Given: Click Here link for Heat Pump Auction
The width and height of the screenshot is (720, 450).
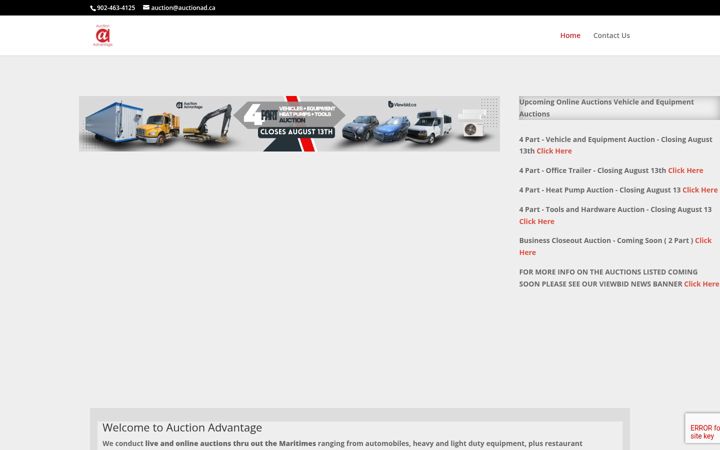Looking at the screenshot, I should pos(700,190).
